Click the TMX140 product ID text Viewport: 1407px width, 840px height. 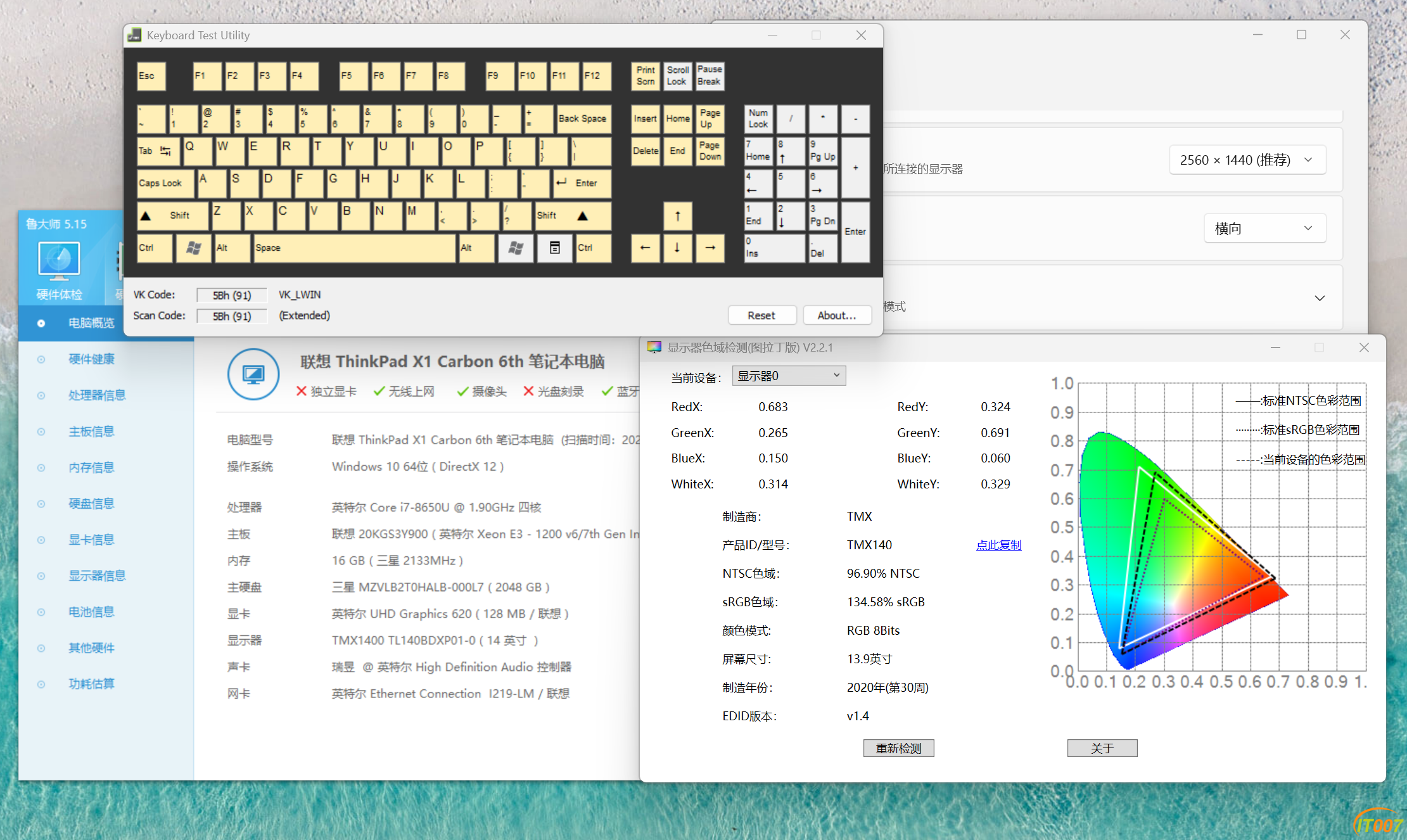(x=869, y=545)
